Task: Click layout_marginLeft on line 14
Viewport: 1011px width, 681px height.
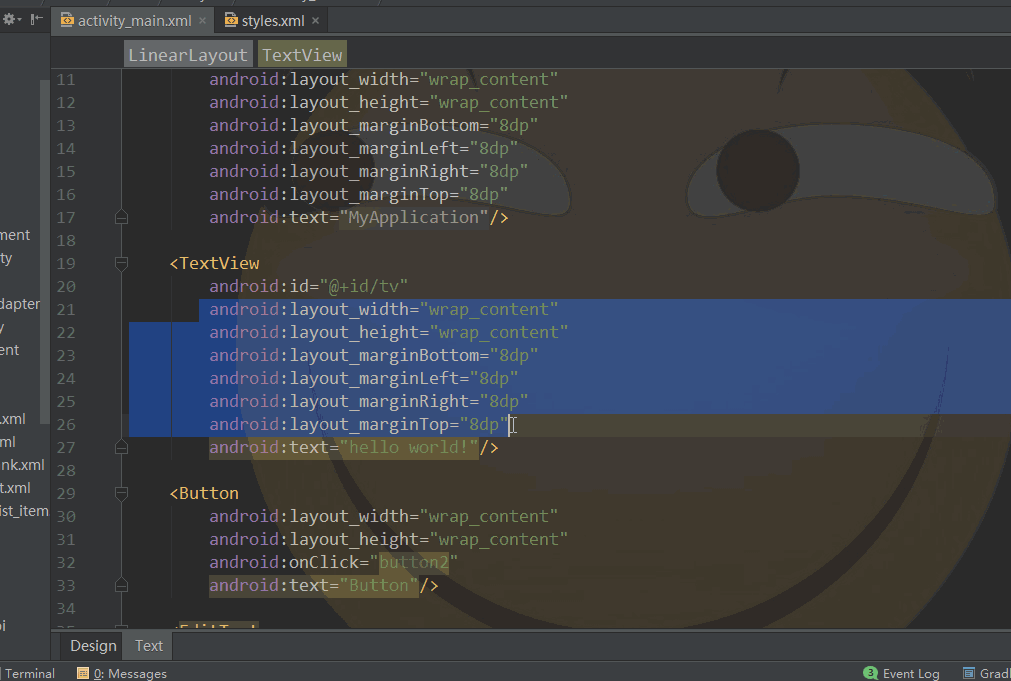Action: [x=375, y=148]
